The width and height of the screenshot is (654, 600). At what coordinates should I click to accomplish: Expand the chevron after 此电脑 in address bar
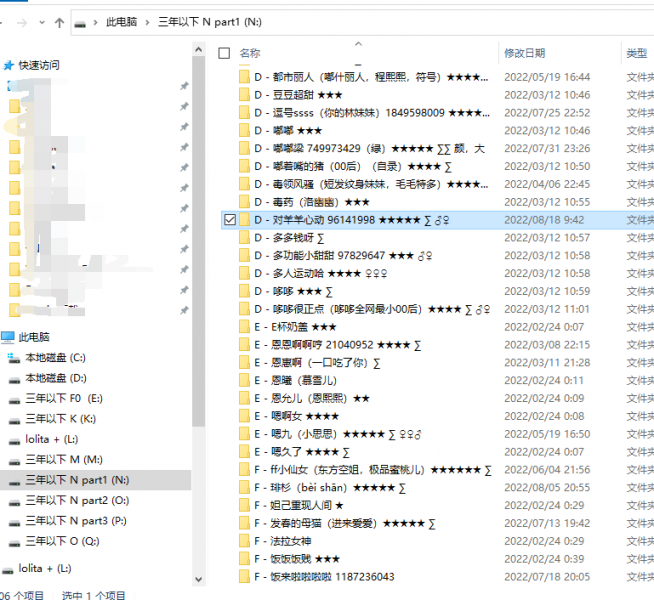(x=147, y=21)
